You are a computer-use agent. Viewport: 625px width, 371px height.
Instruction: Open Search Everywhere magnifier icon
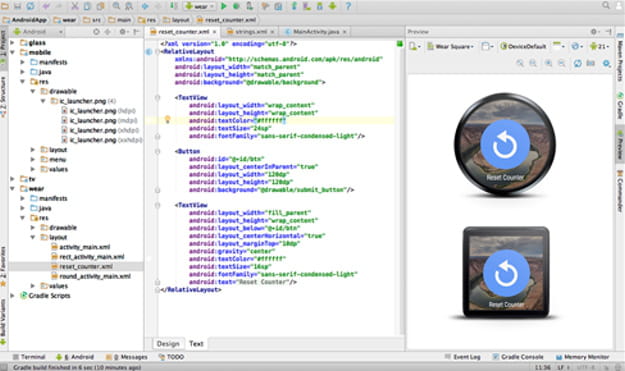[606, 5]
